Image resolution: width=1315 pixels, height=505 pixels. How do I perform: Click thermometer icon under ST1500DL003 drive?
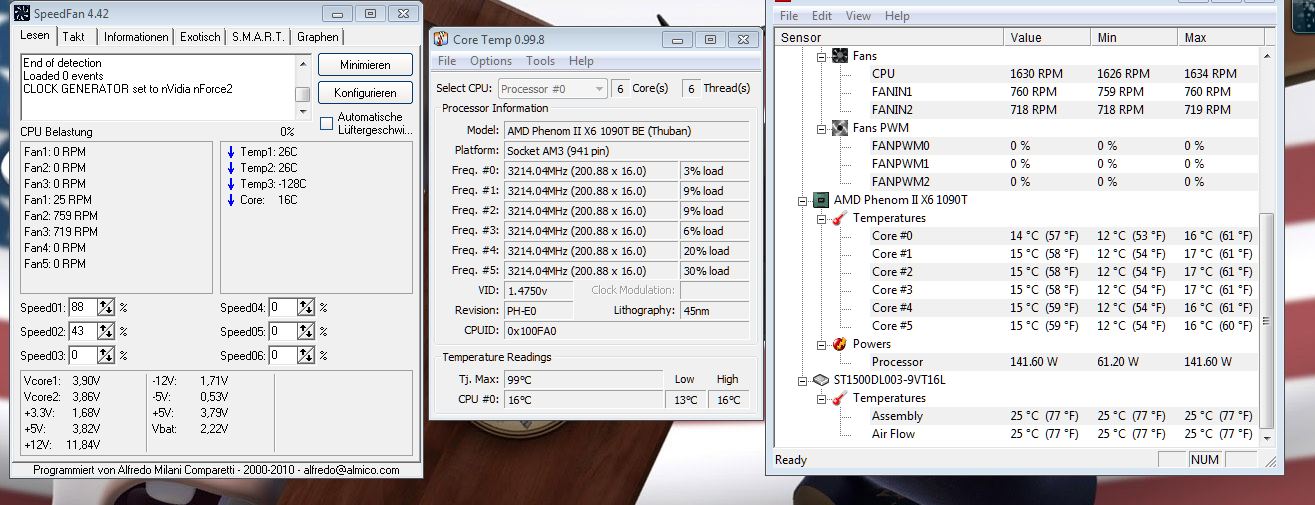[x=840, y=398]
